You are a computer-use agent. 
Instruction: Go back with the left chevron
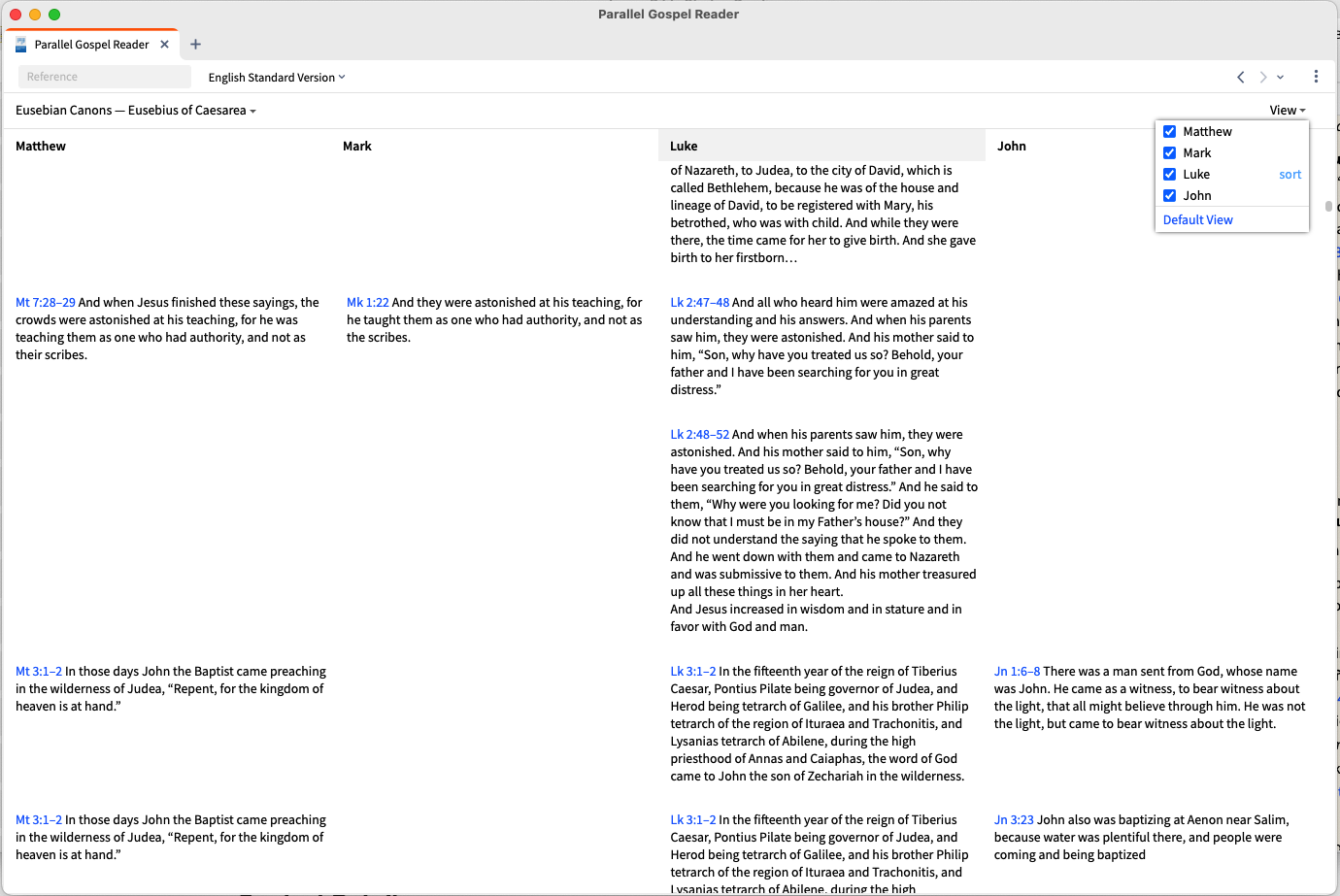tap(1240, 77)
